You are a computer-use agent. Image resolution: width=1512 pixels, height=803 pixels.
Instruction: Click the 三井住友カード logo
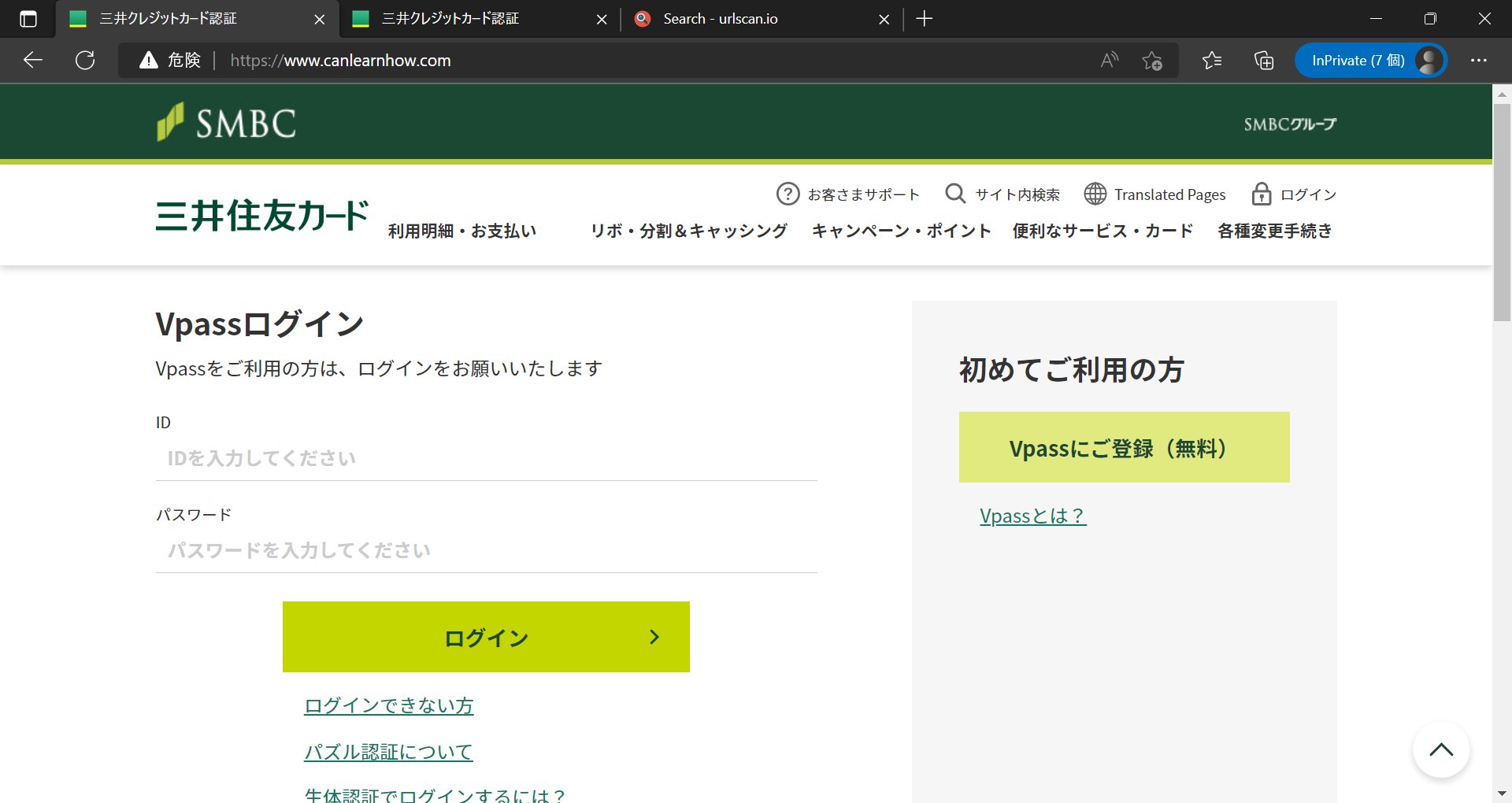tap(261, 216)
